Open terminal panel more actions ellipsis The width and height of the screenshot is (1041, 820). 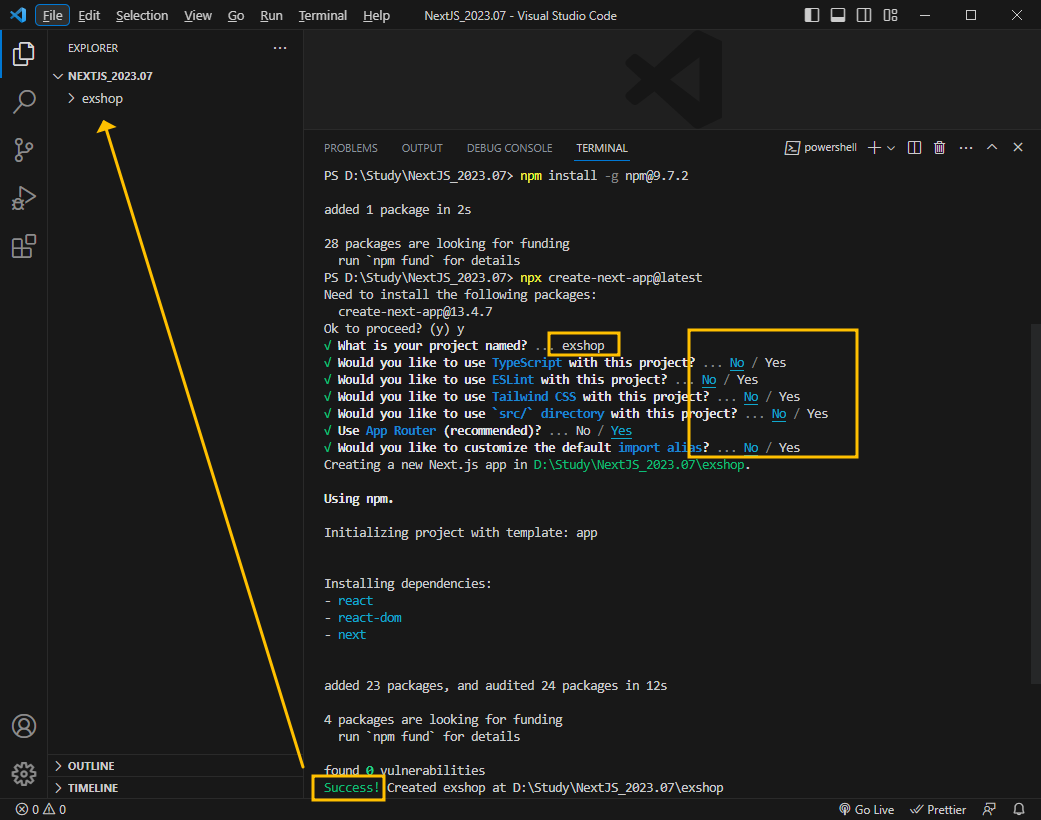(x=966, y=147)
